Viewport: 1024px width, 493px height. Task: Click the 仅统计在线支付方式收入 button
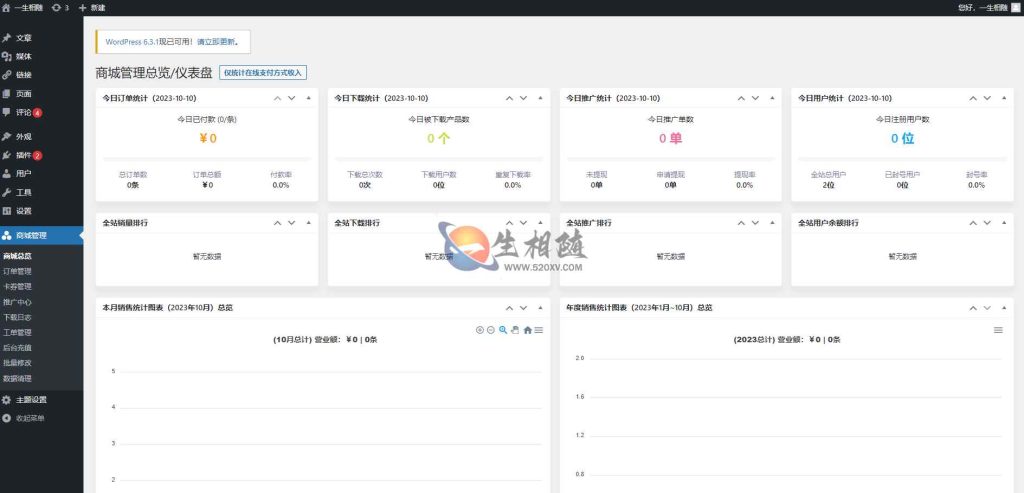coord(263,72)
